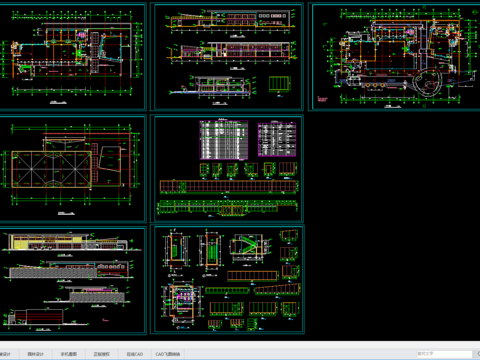Screen dimensions: 480x360
Task: Click the long orange curtain wall elevation
Action: pos(229,186)
